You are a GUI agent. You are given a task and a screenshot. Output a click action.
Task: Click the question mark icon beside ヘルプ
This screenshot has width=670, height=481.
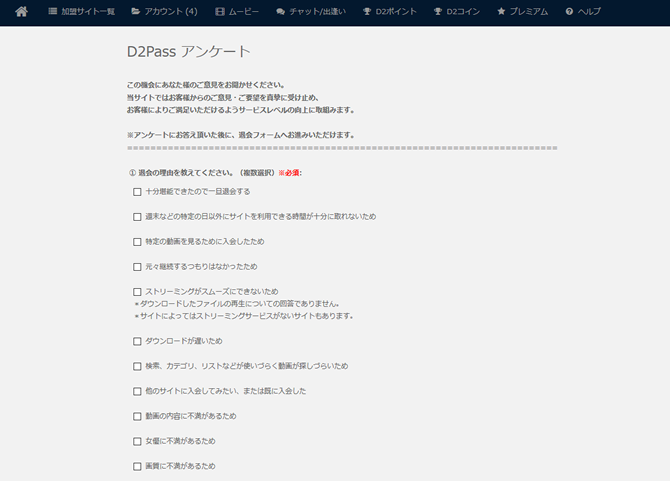(x=569, y=12)
